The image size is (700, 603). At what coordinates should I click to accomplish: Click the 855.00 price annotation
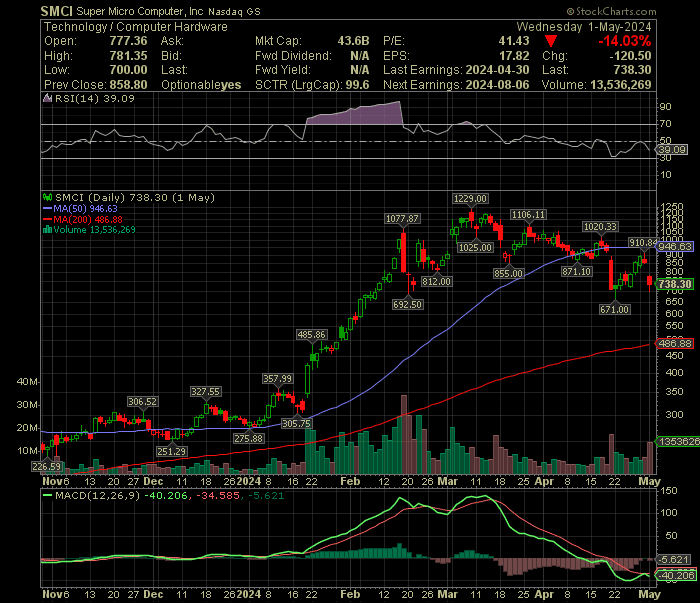(508, 273)
